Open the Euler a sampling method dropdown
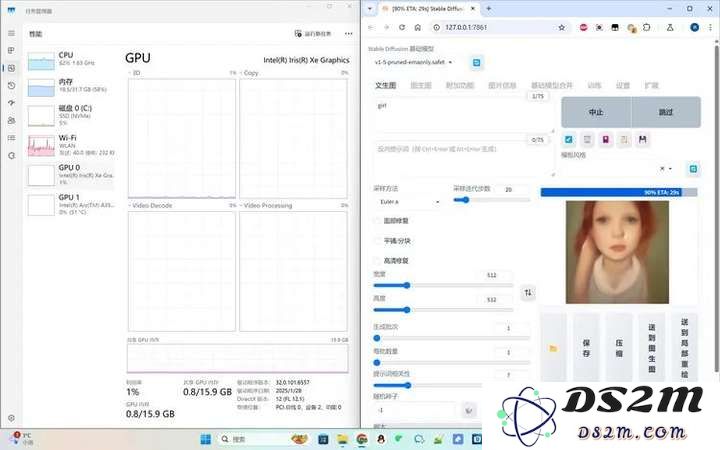This screenshot has height=450, width=720. point(409,202)
